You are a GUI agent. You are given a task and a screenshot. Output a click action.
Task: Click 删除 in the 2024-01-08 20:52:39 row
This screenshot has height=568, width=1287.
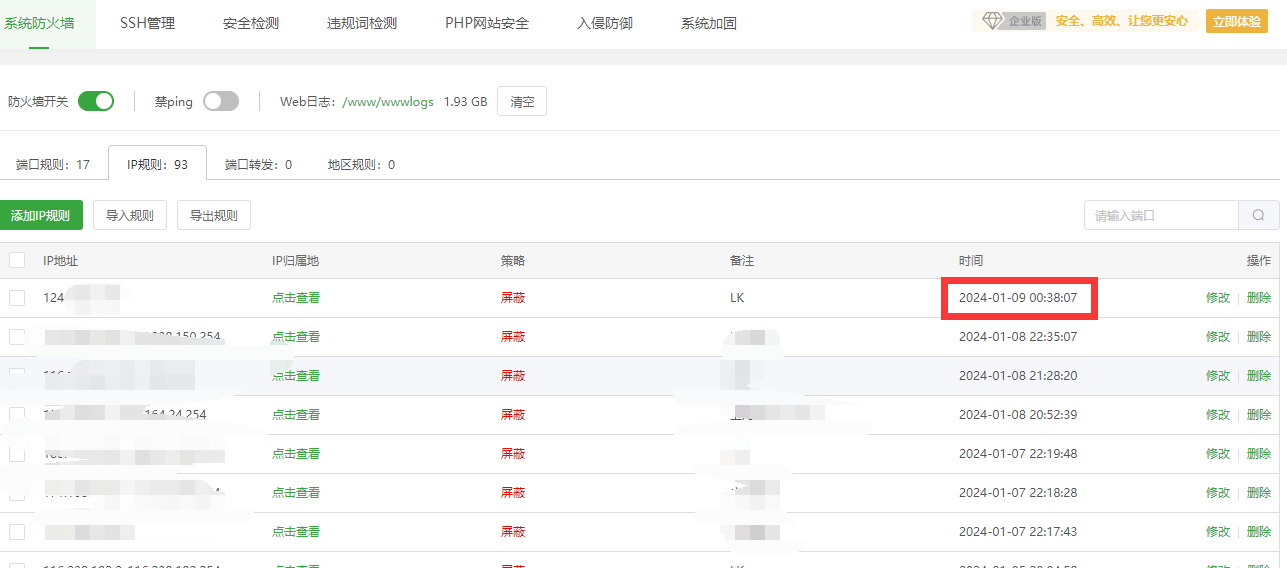[x=1259, y=415]
